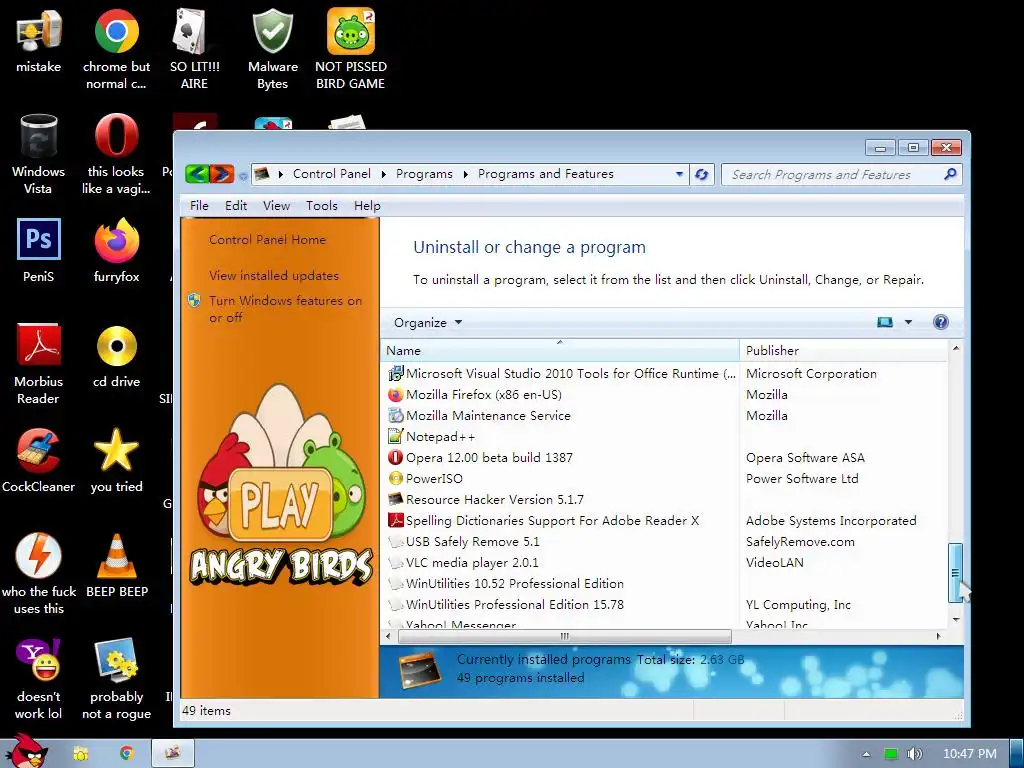1024x768 pixels.
Task: Click the vertical scrollbar thumb
Action: point(955,573)
